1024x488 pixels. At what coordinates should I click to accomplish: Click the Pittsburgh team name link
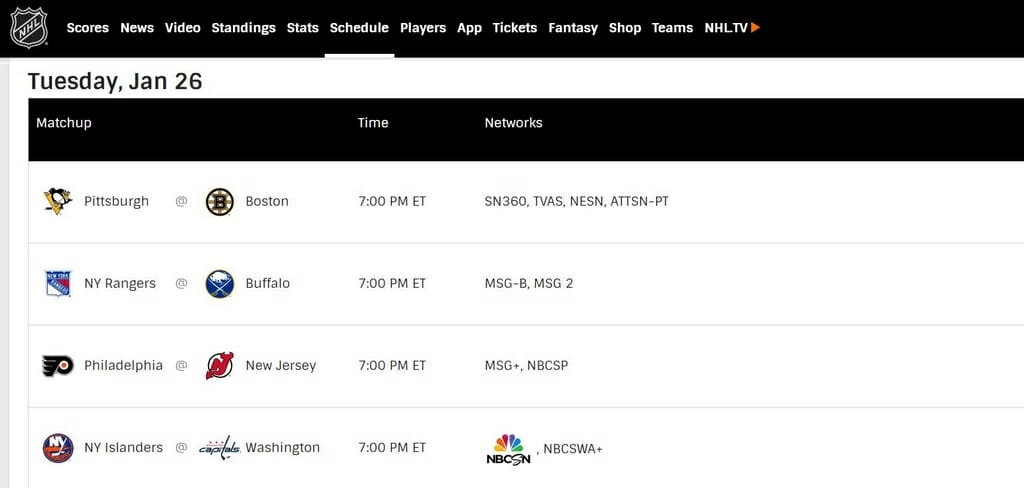pyautogui.click(x=116, y=201)
